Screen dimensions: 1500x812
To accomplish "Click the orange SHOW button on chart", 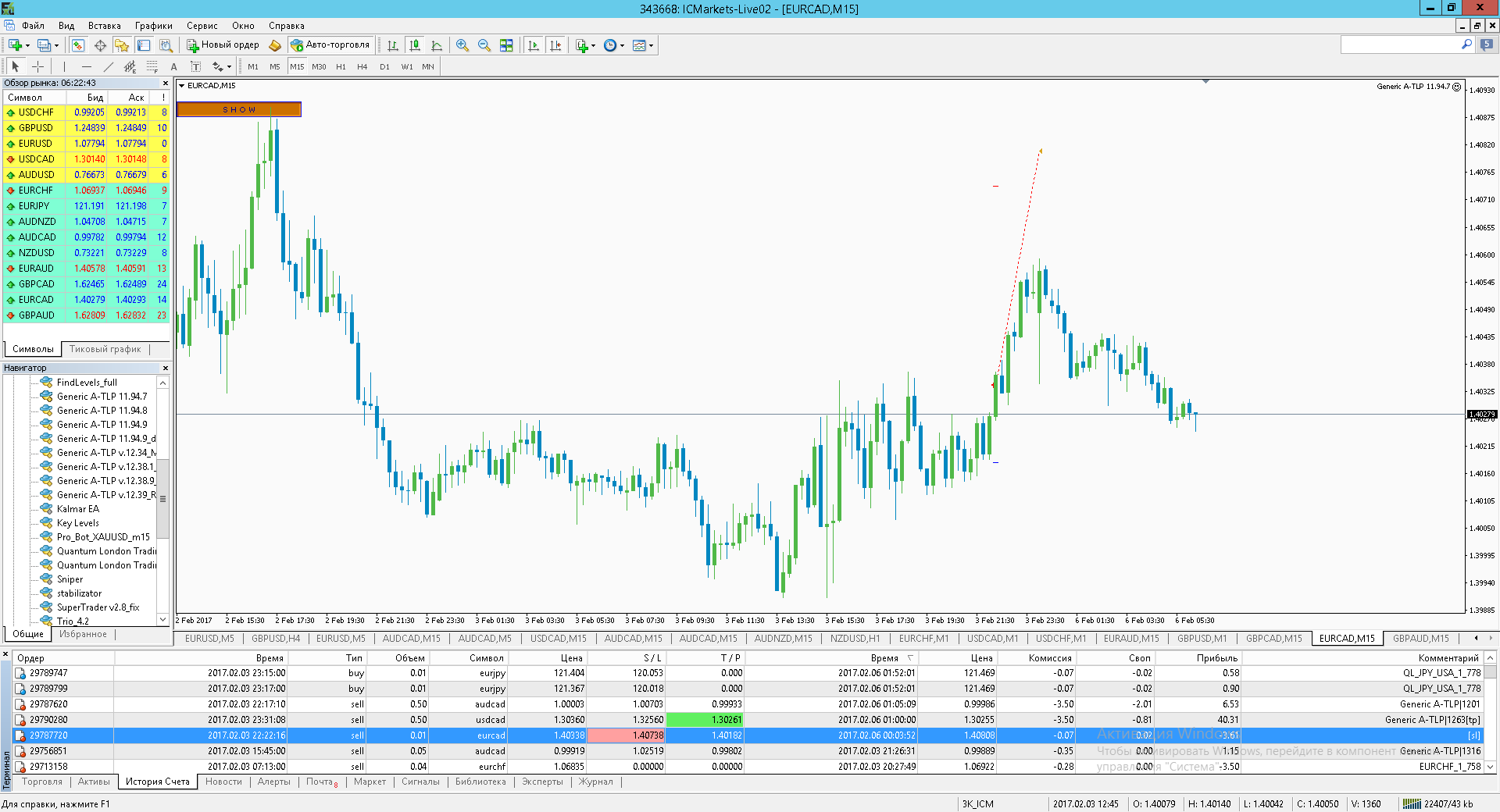I will pyautogui.click(x=239, y=109).
